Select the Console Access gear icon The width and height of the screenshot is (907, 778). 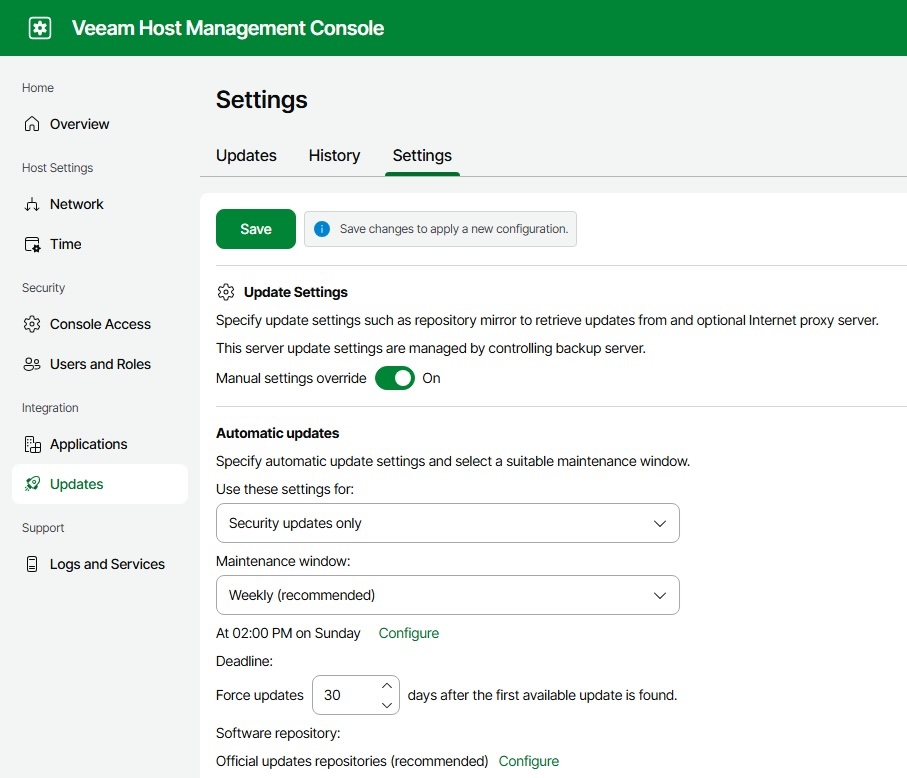coord(32,324)
